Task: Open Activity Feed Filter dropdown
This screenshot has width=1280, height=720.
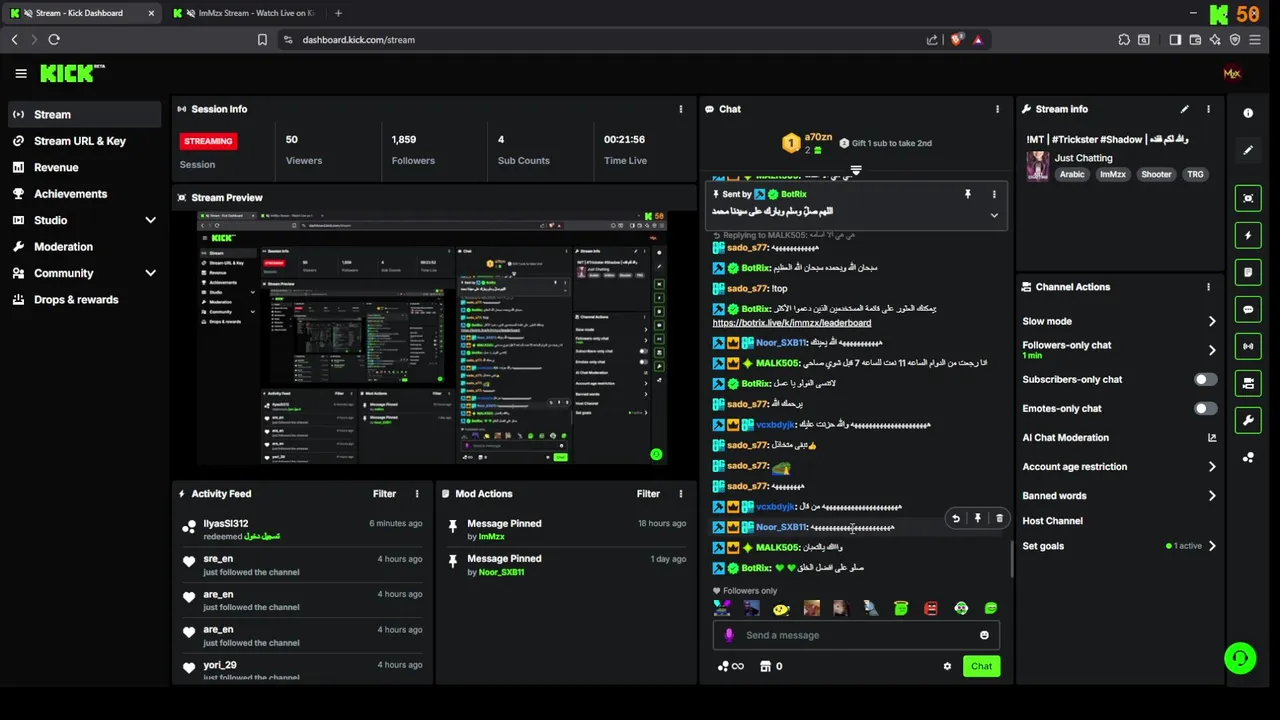Action: point(384,494)
